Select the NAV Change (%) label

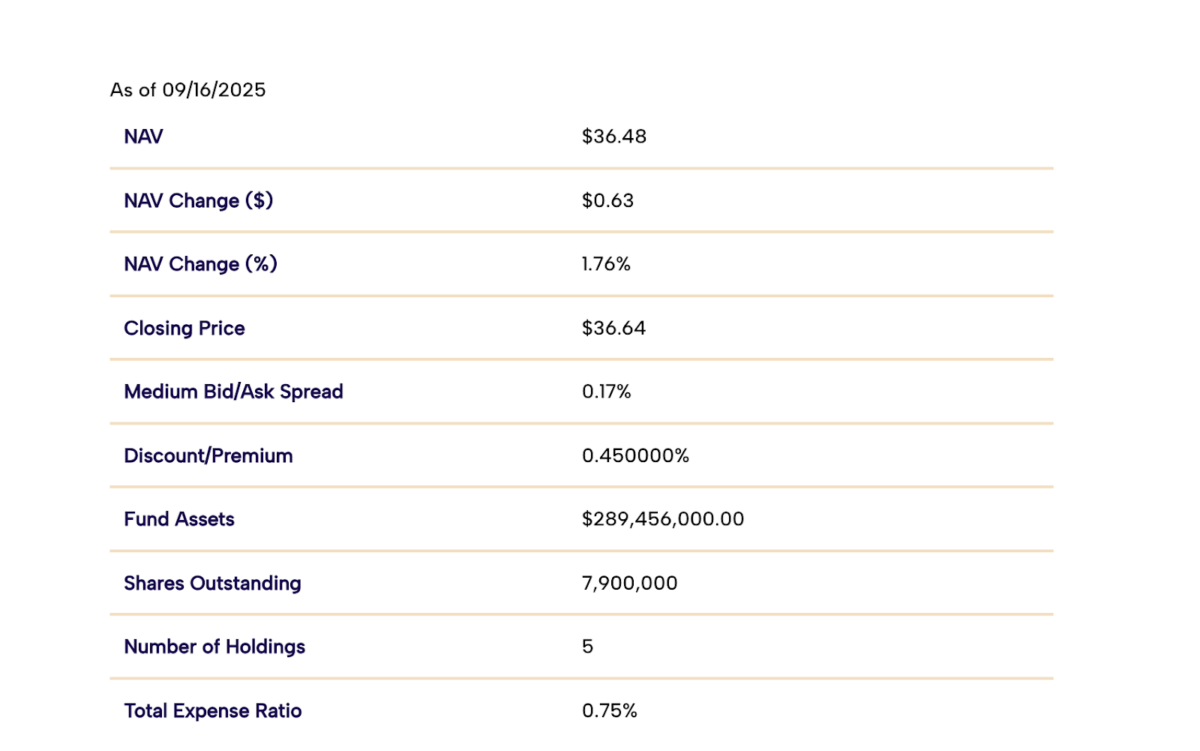pos(200,264)
